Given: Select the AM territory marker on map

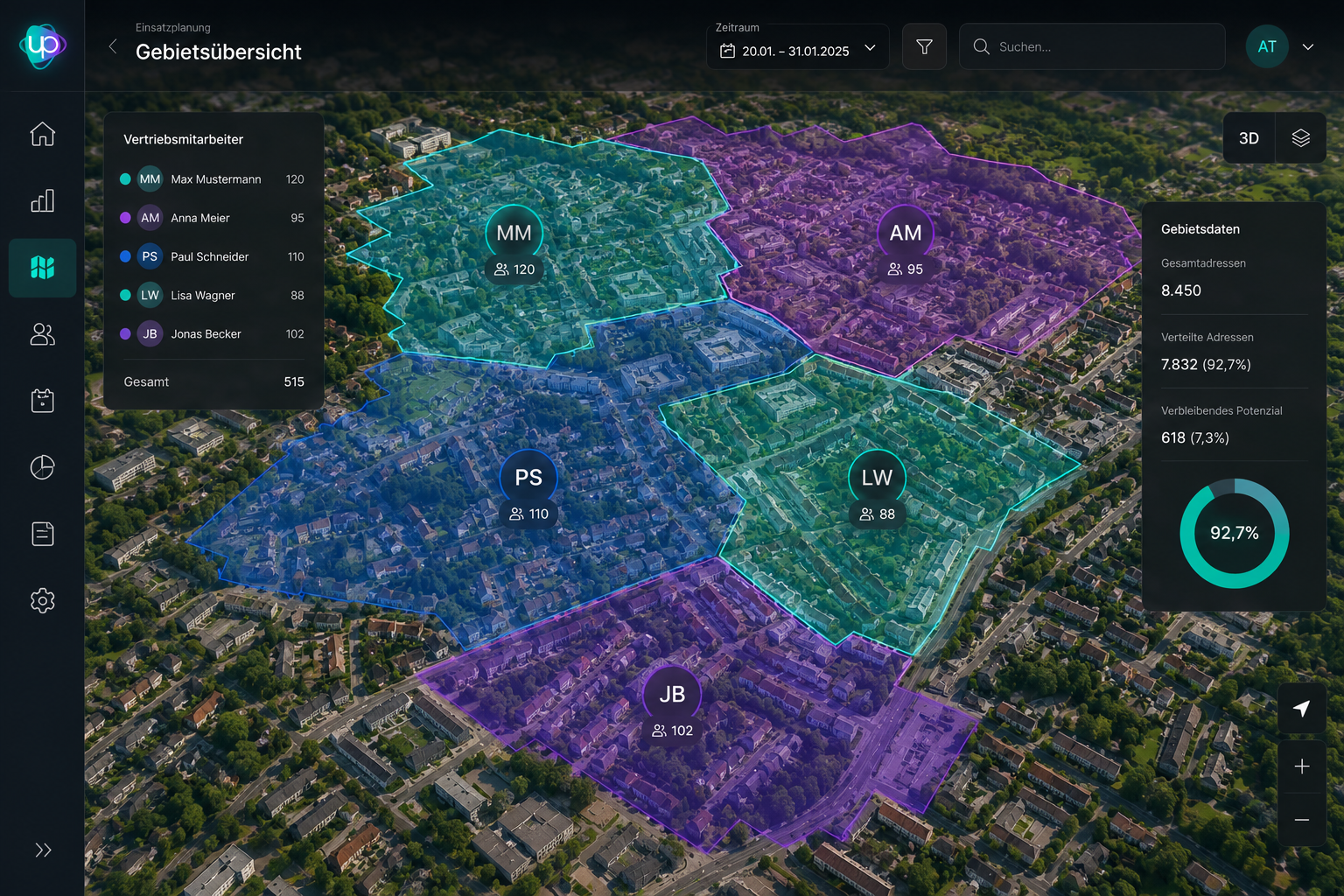Looking at the screenshot, I should [906, 234].
